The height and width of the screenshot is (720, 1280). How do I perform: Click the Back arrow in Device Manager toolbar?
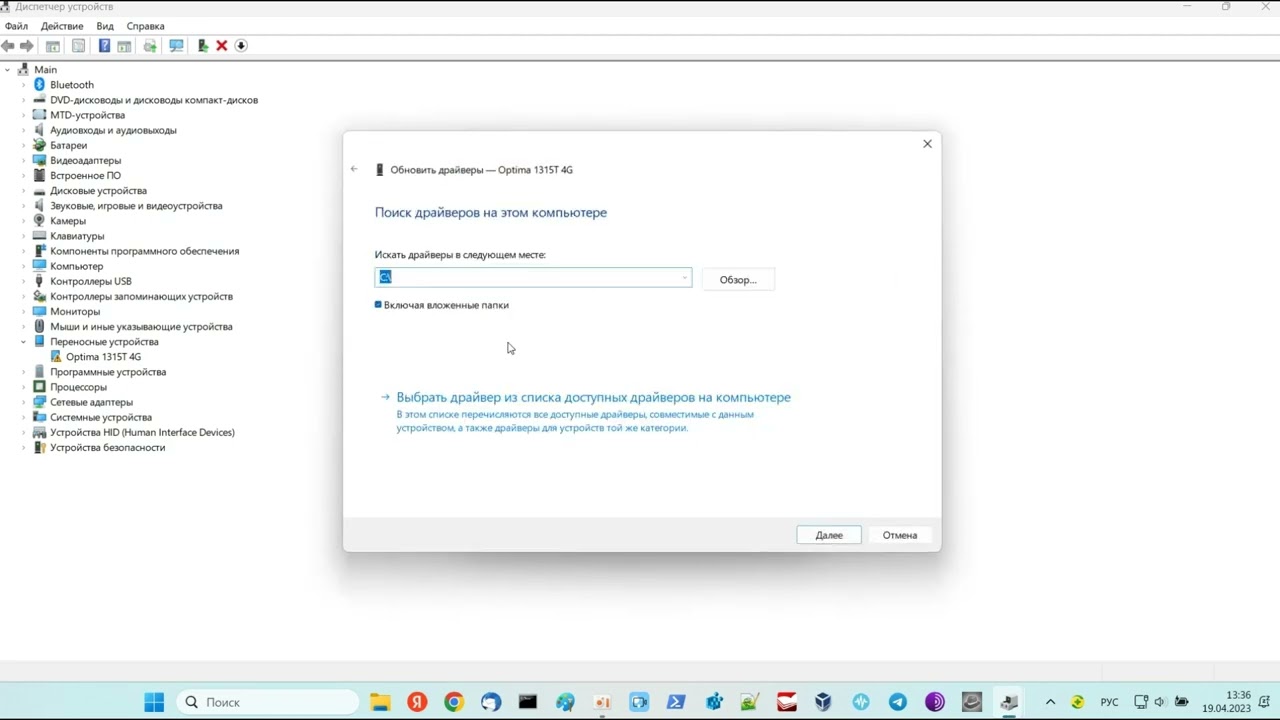(8, 46)
